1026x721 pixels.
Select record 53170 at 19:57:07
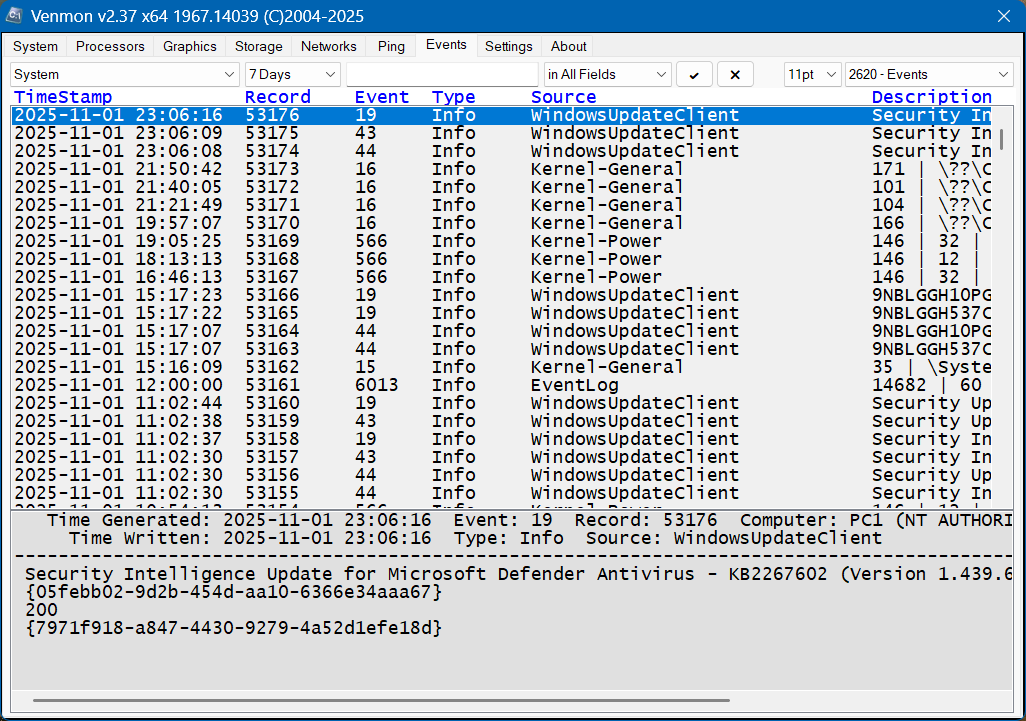(502, 223)
